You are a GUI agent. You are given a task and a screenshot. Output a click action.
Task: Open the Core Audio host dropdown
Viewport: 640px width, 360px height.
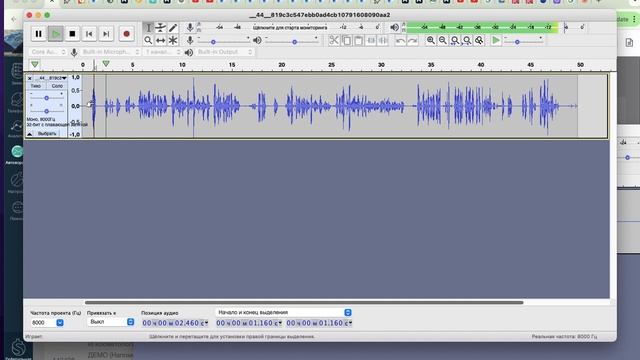(48, 52)
